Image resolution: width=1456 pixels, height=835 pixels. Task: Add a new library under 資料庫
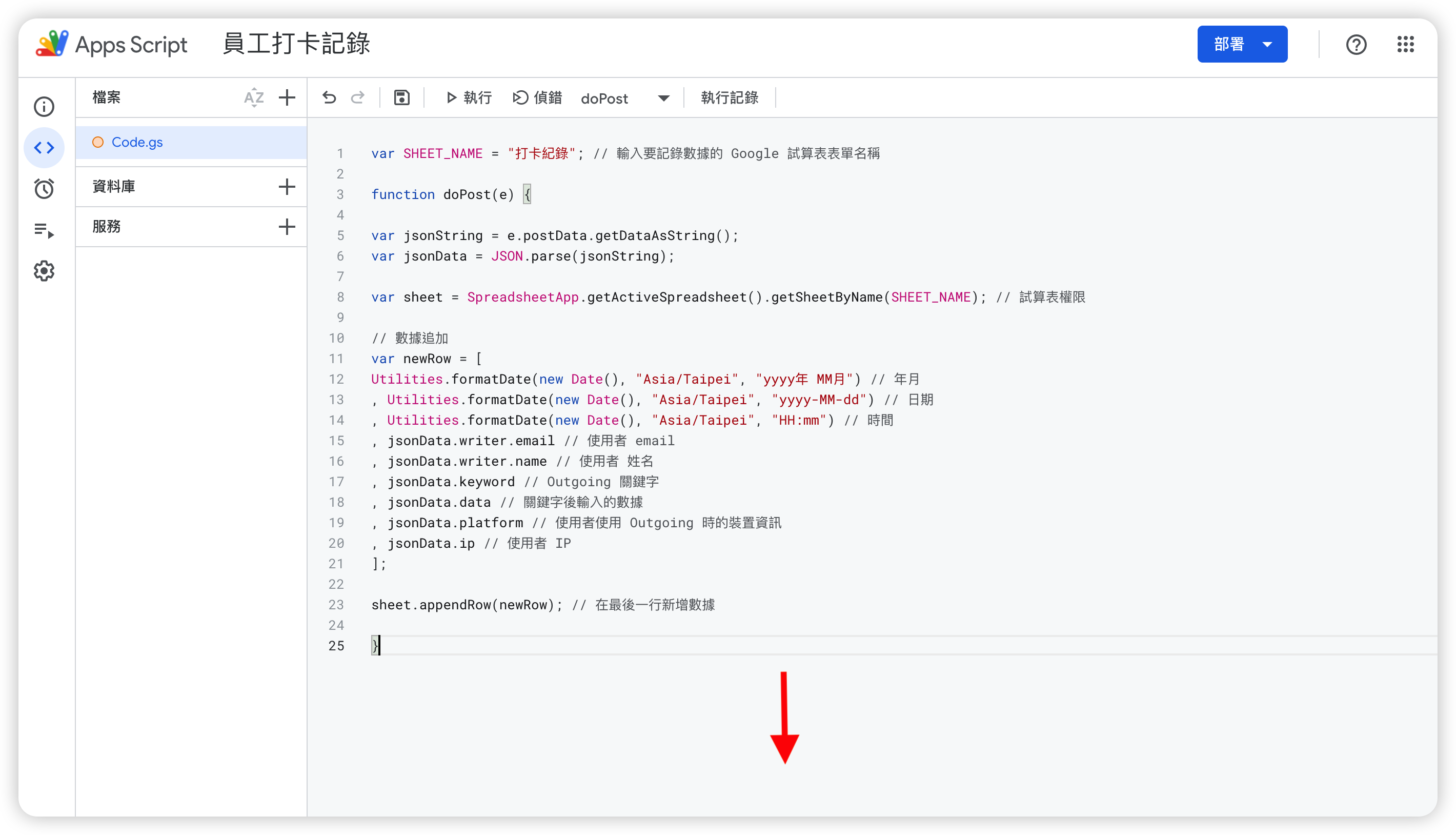pos(287,186)
